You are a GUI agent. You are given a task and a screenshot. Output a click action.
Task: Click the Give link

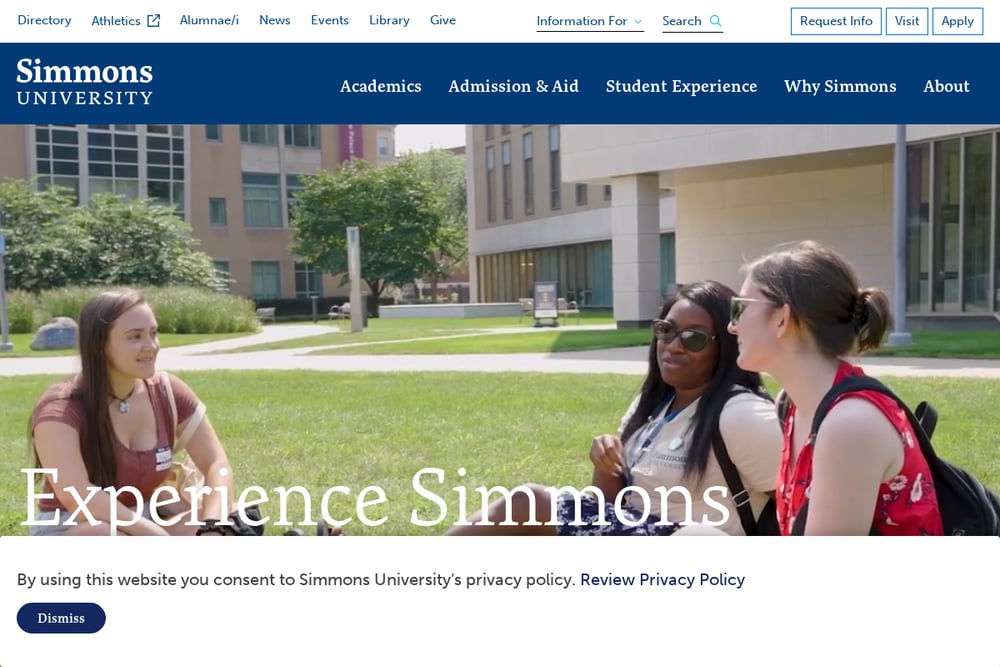pos(443,20)
